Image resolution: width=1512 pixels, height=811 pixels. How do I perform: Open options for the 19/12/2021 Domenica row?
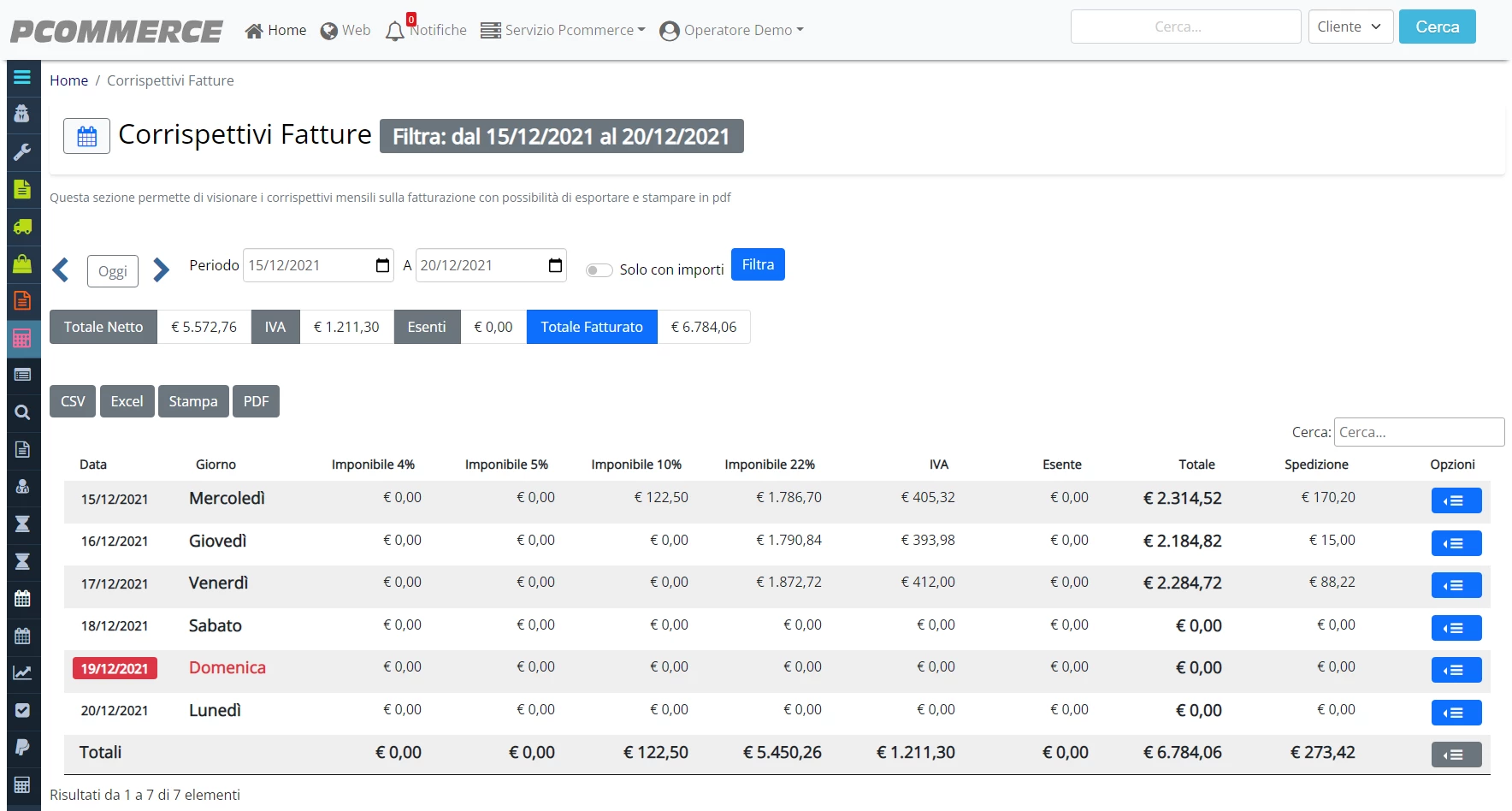pos(1456,670)
